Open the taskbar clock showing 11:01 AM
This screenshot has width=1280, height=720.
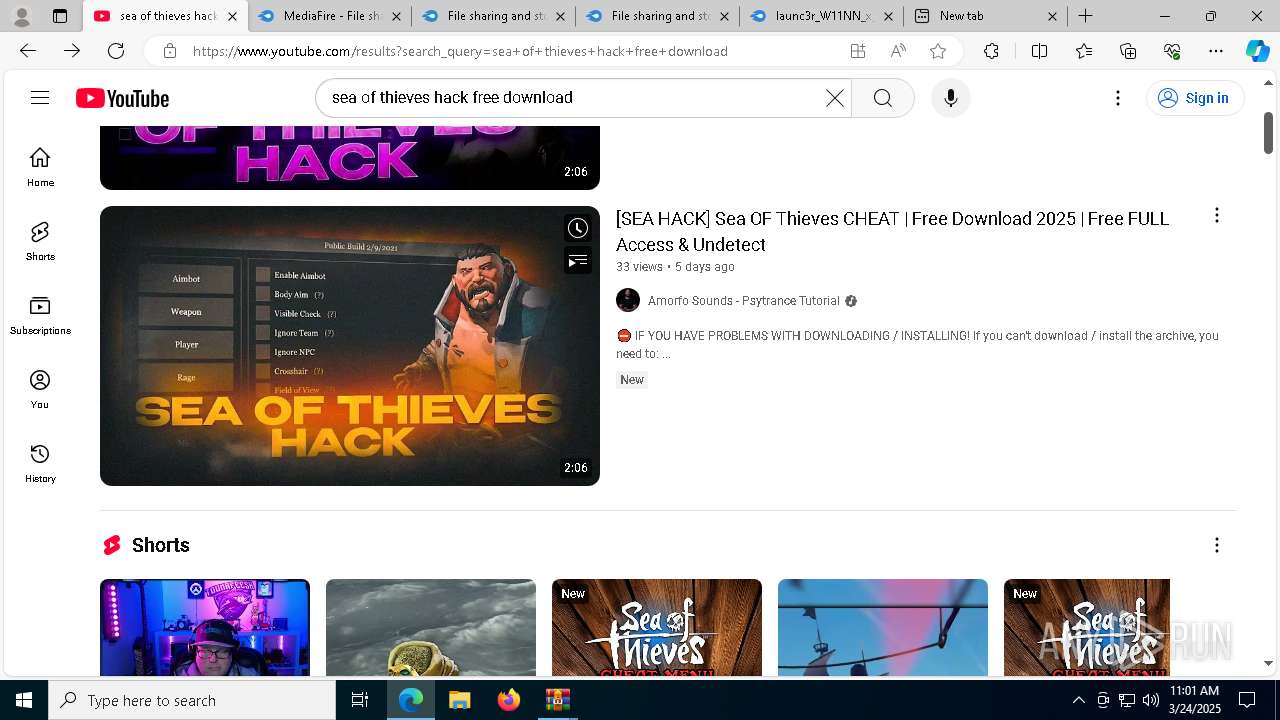[x=1194, y=700]
